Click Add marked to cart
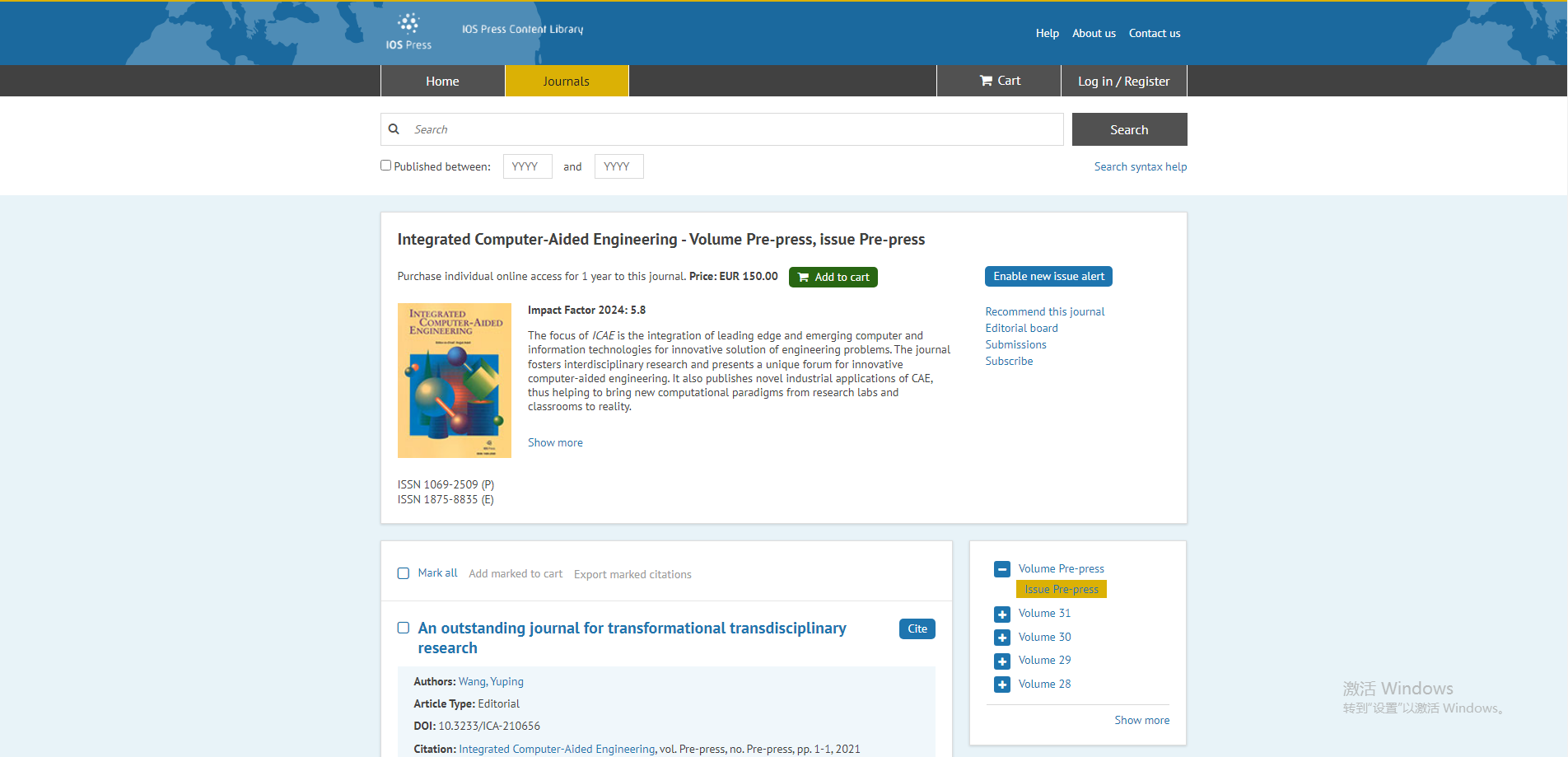This screenshot has height=757, width=1568. [x=516, y=573]
